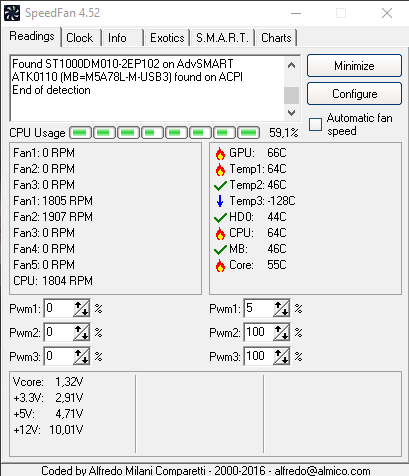Screen dimensions: 409x476
Task: Click the blue down arrow beside Temp3
Action: tap(220, 201)
